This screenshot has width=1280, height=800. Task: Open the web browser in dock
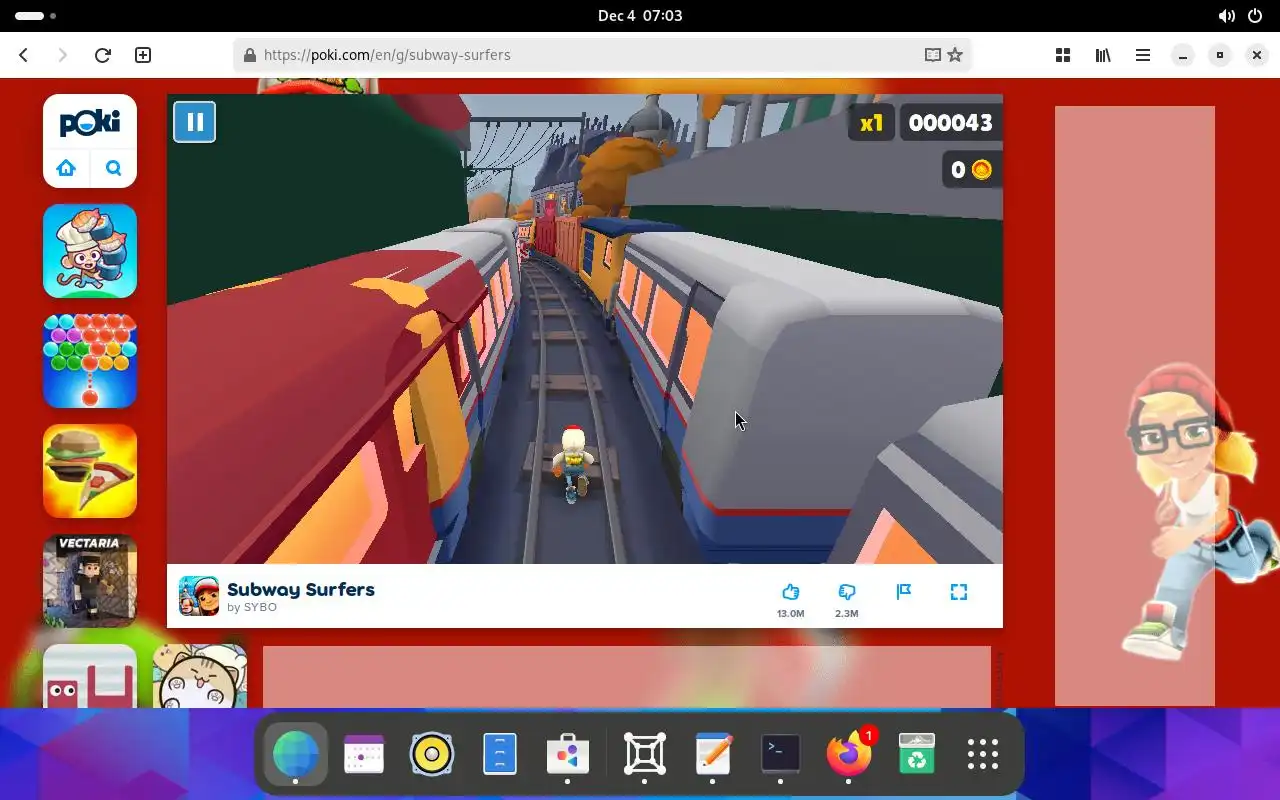pyautogui.click(x=296, y=754)
